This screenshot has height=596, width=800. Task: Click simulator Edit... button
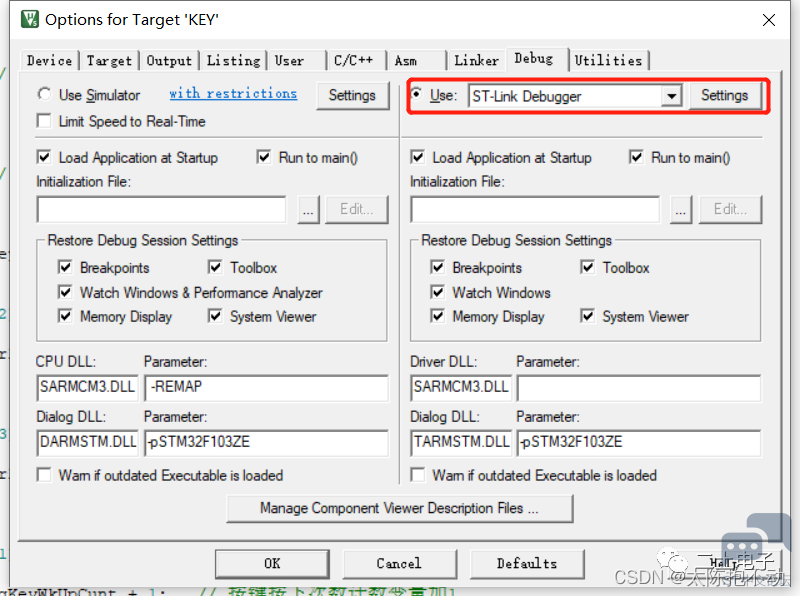click(357, 210)
